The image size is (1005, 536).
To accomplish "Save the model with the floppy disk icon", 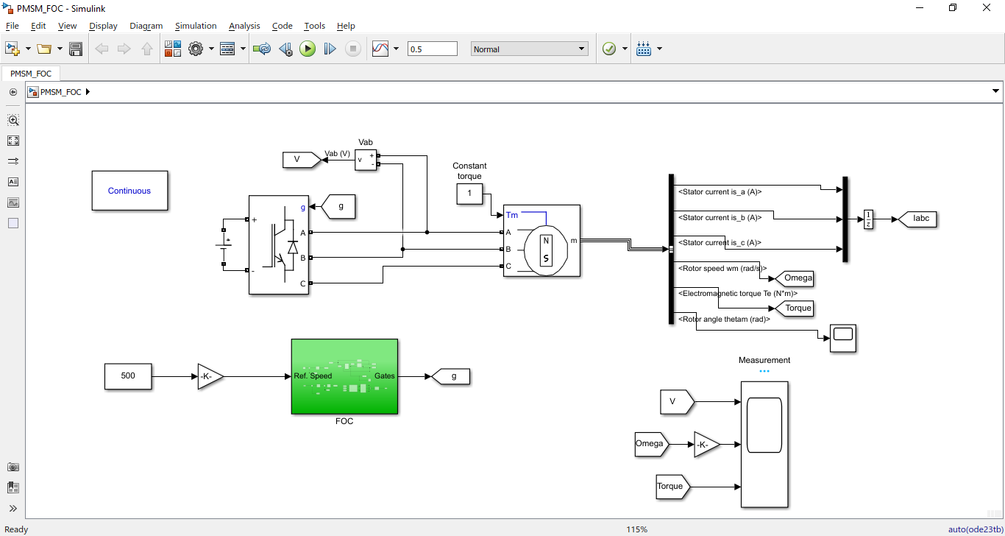I will 76,49.
